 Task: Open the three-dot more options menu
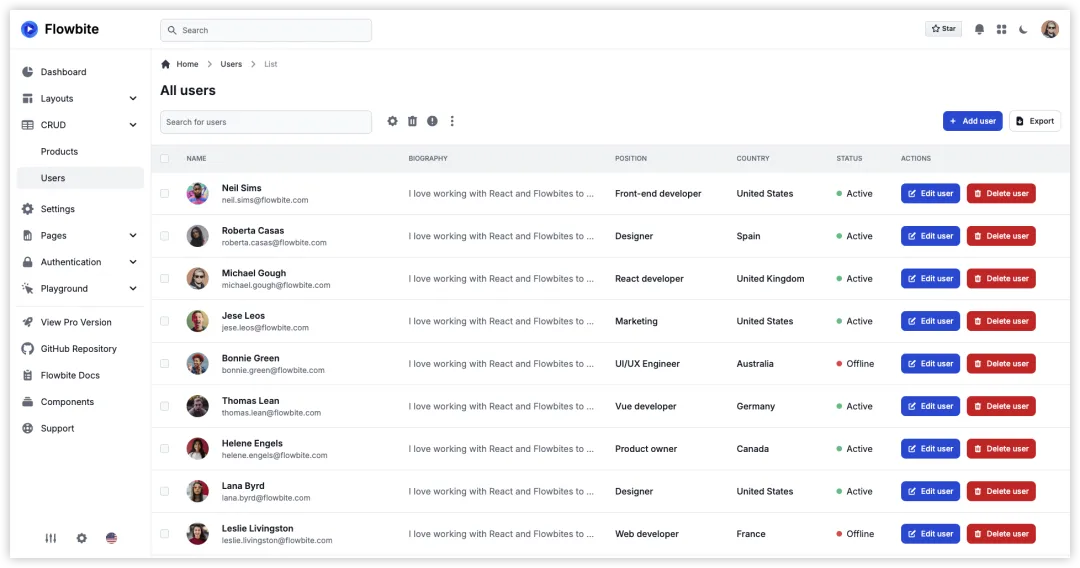click(452, 121)
